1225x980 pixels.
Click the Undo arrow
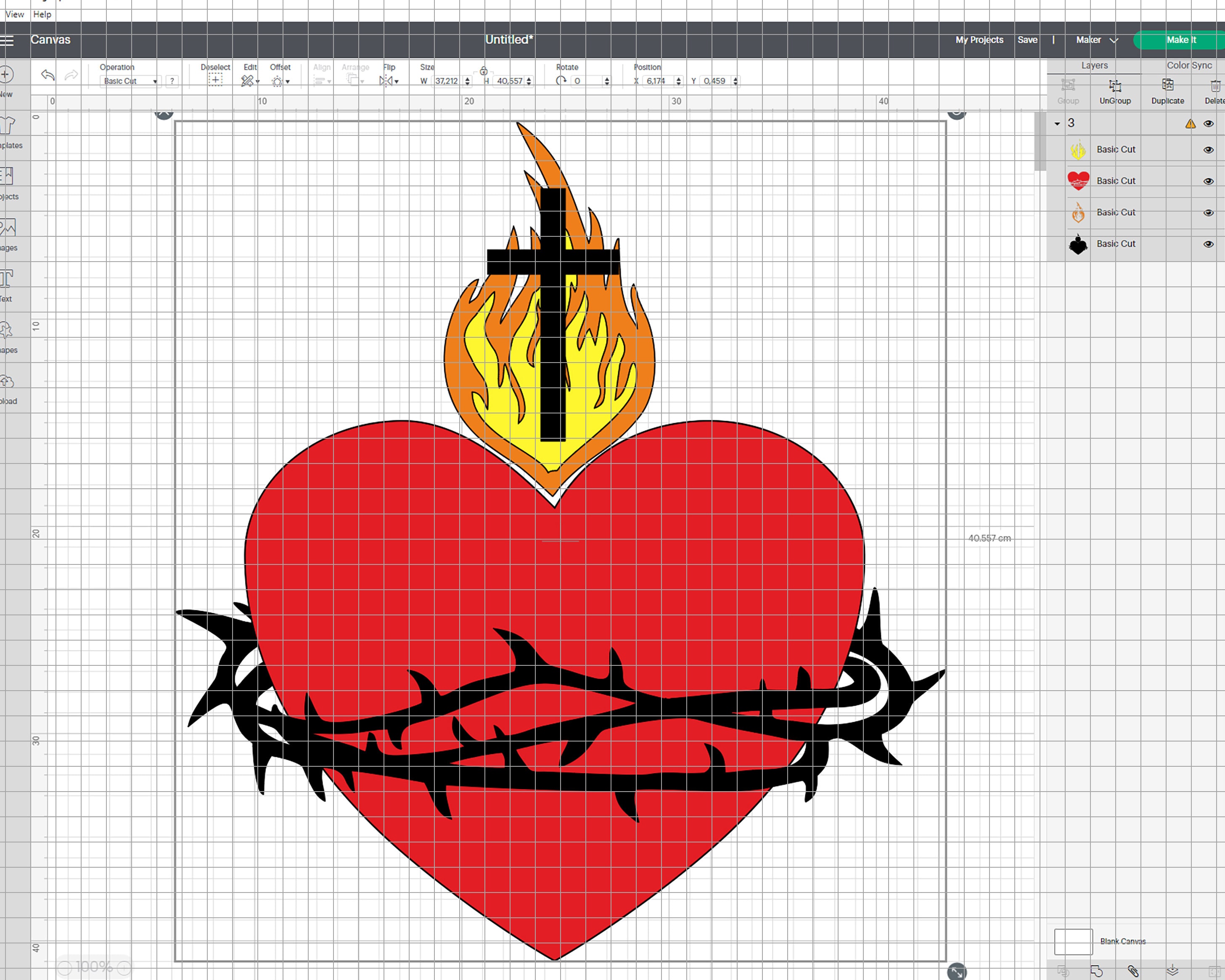point(47,74)
